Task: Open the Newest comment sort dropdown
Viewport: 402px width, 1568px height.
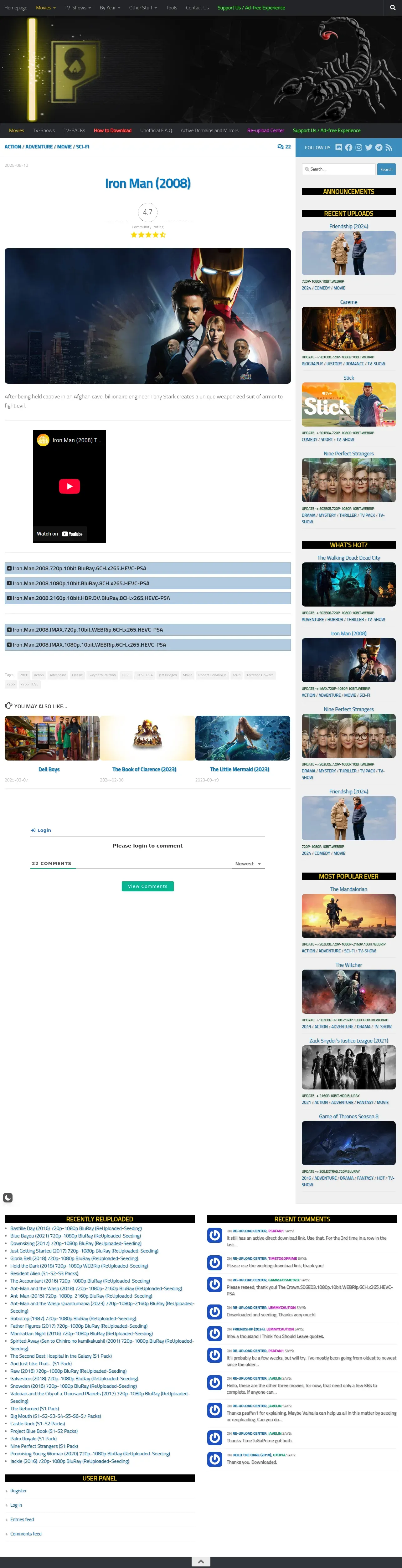Action: pyautogui.click(x=248, y=864)
